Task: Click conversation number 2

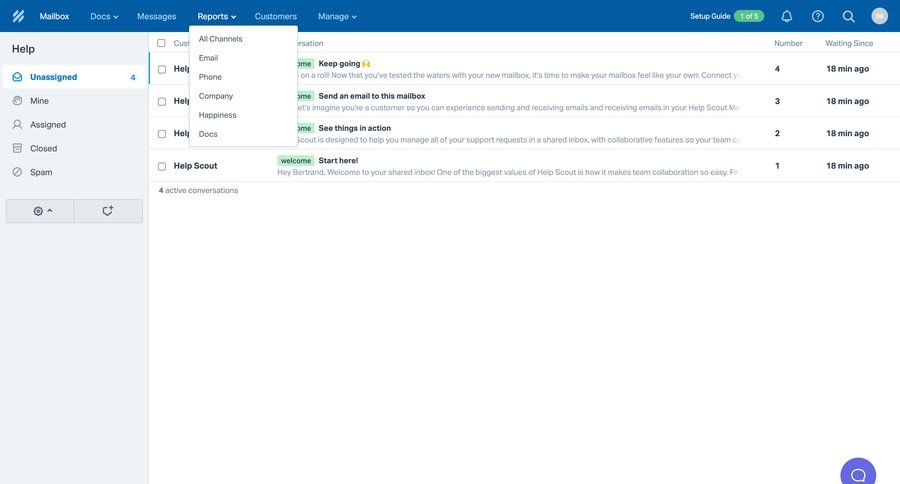Action: pos(777,133)
